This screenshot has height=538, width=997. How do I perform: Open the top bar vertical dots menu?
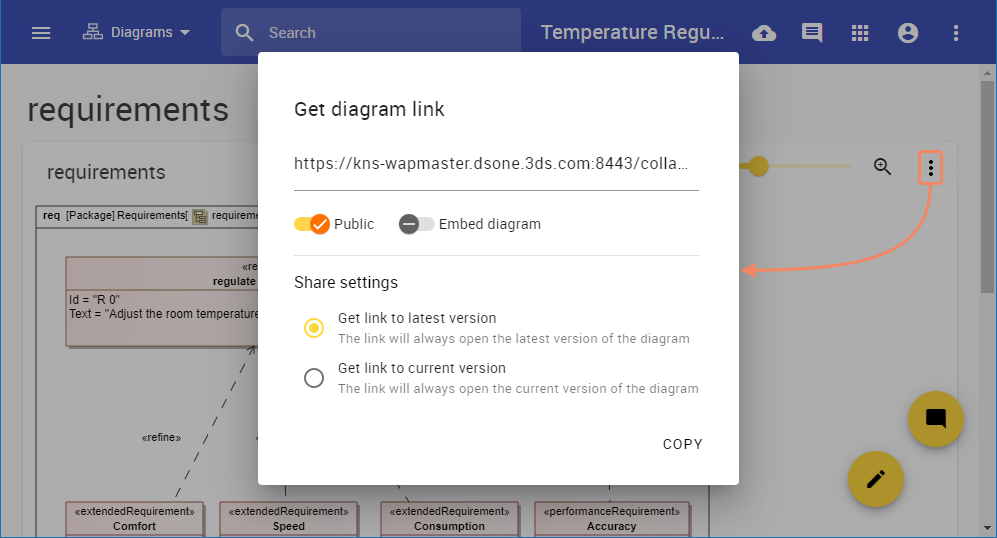pos(956,33)
